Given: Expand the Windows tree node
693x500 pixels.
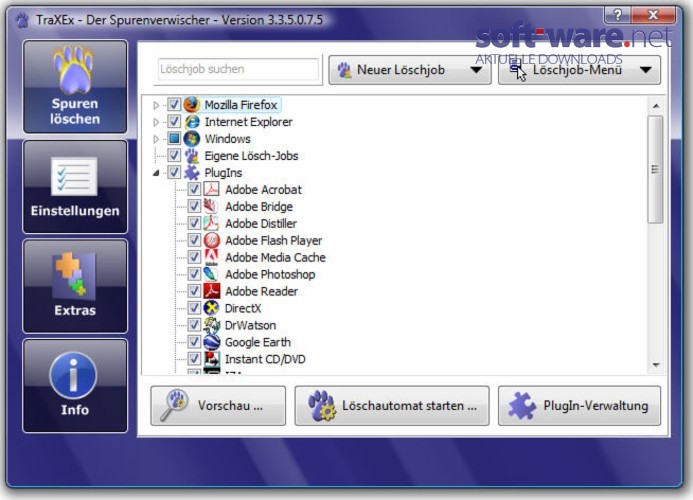Looking at the screenshot, I should coord(156,139).
